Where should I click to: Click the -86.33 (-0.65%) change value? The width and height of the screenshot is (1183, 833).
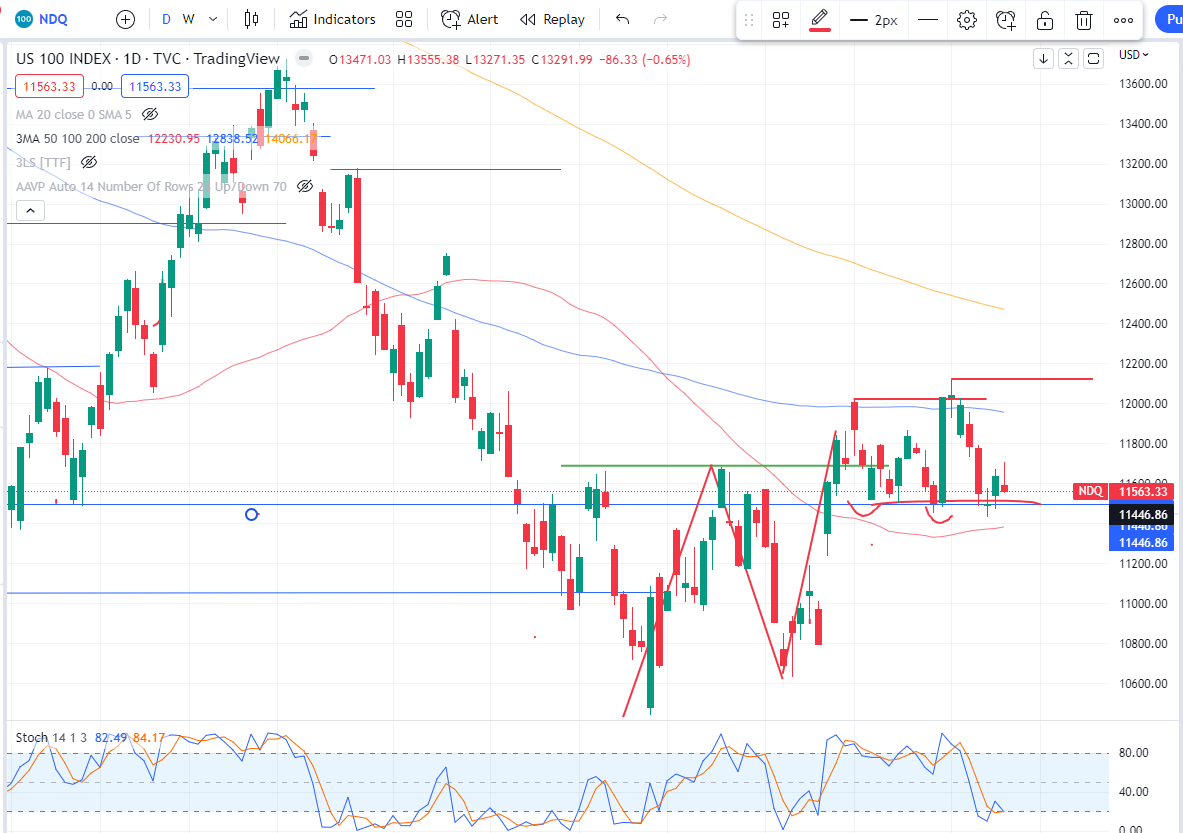[x=645, y=60]
